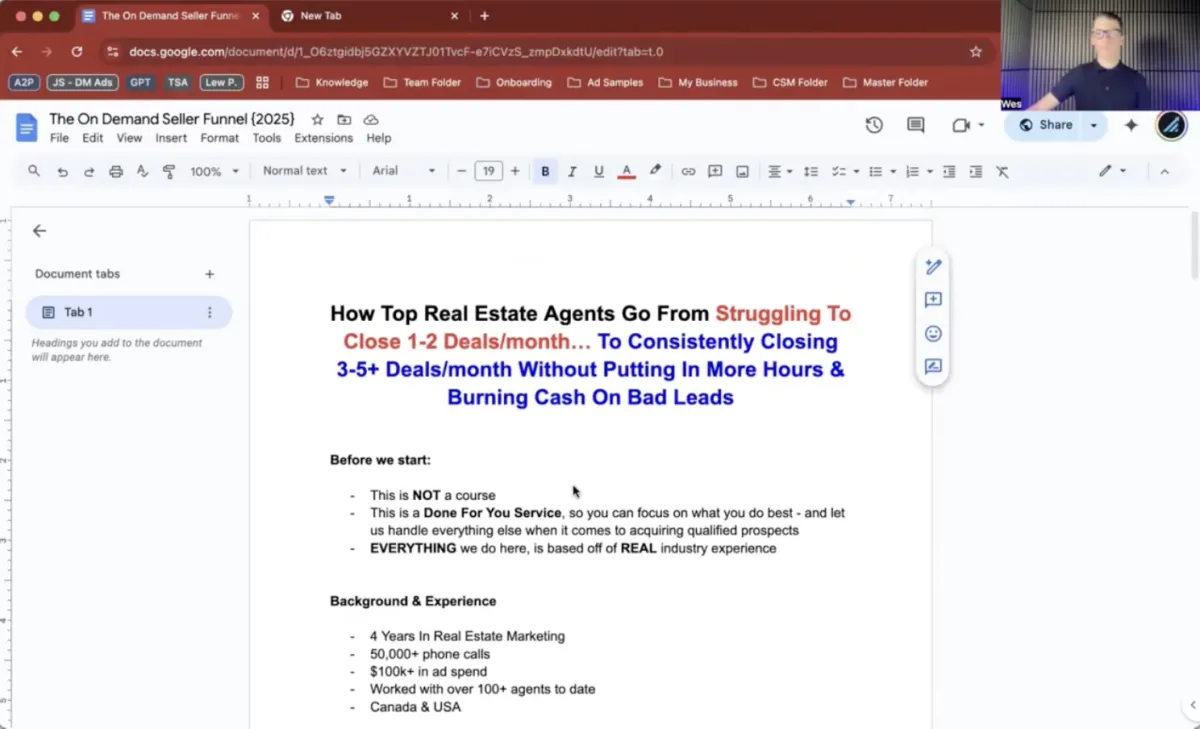Open the Tools menu
The width and height of the screenshot is (1200, 729).
pos(267,138)
